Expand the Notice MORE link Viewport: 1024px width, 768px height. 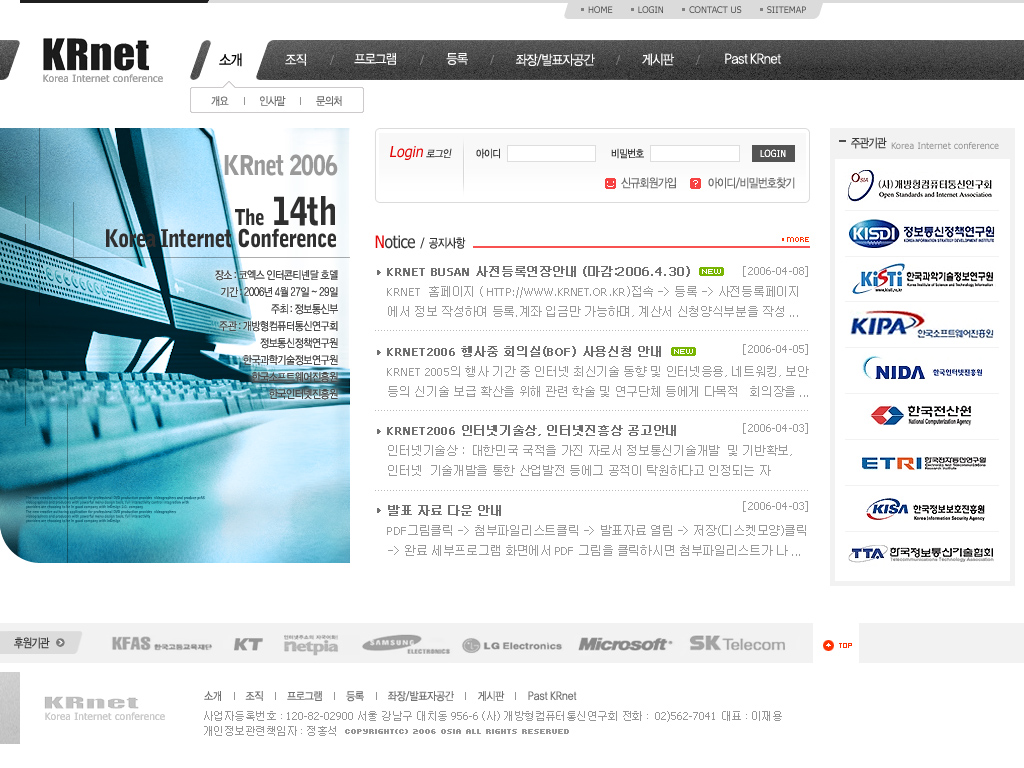coord(796,239)
